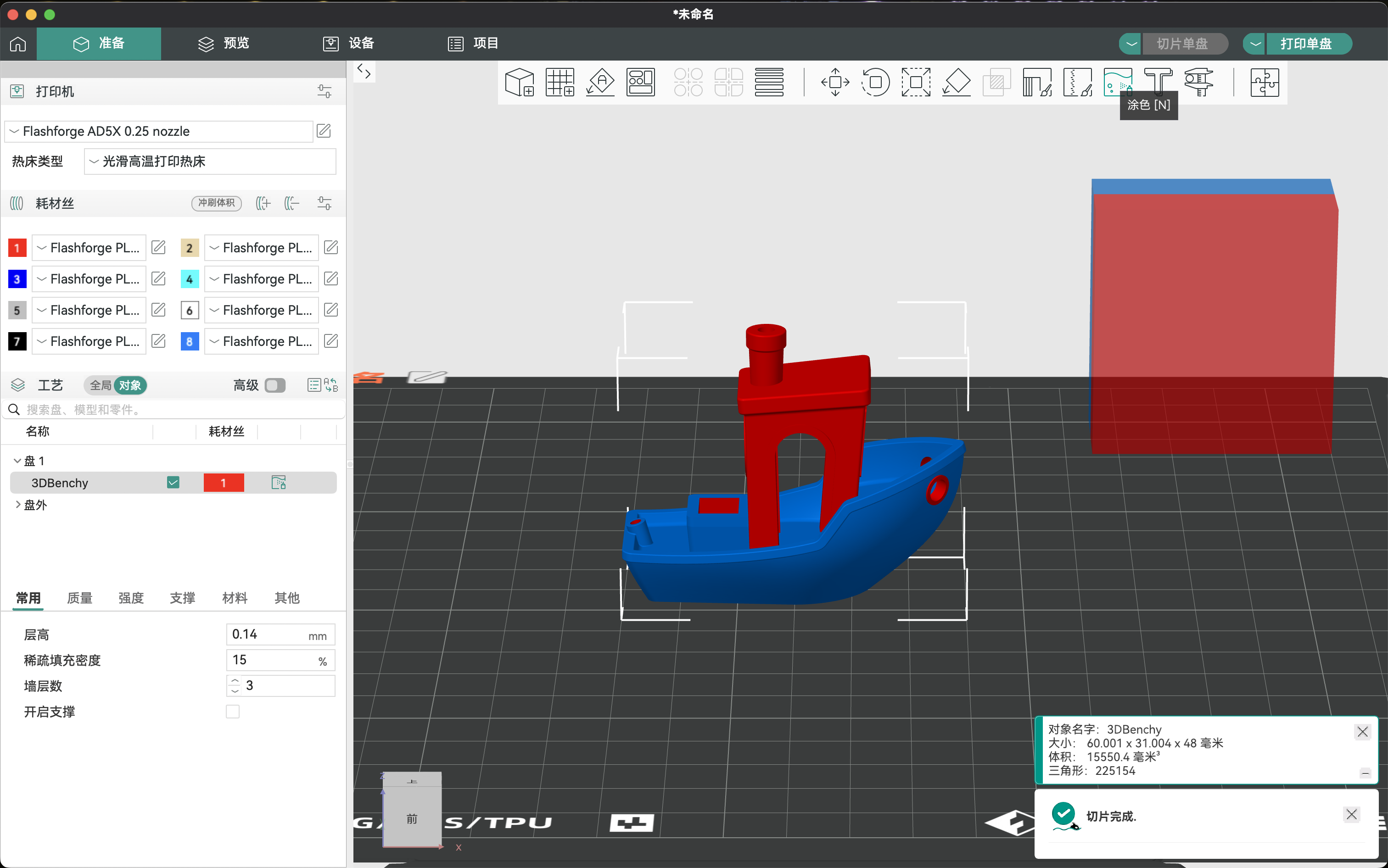Viewport: 1388px width, 868px height.
Task: Click the compare presets icon
Action: point(331,384)
